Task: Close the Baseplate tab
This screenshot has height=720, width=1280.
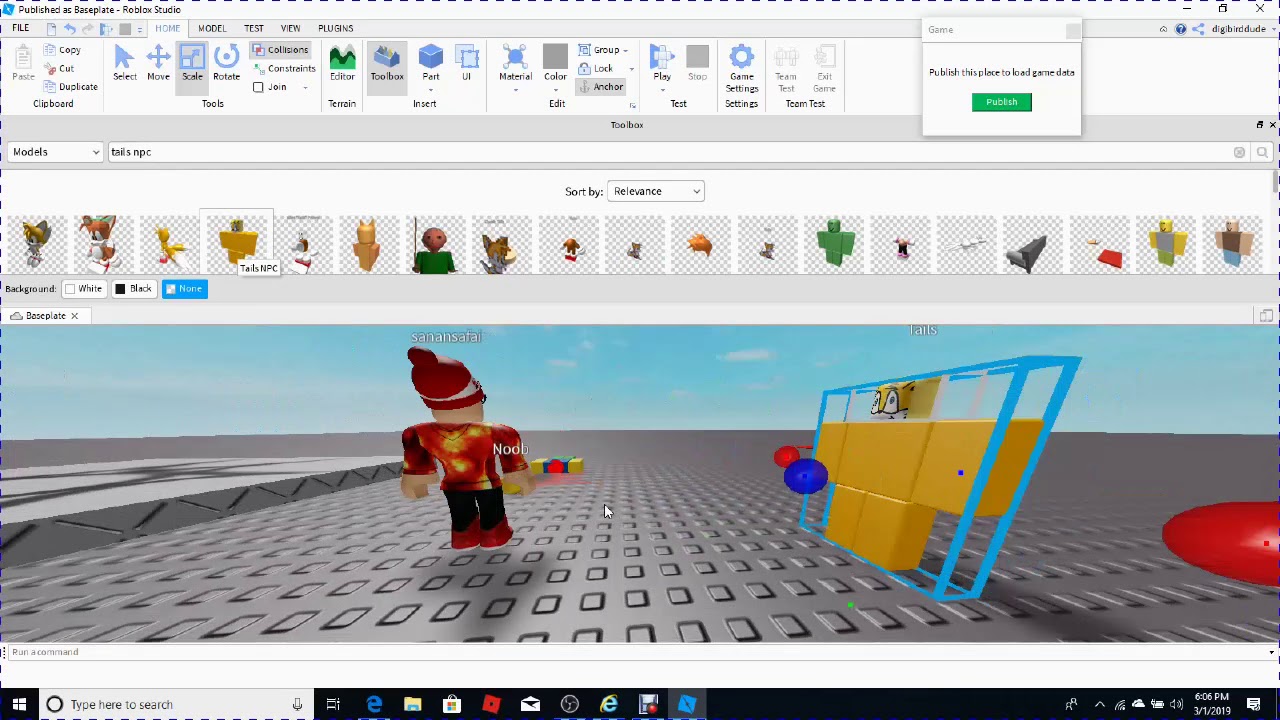Action: click(74, 316)
